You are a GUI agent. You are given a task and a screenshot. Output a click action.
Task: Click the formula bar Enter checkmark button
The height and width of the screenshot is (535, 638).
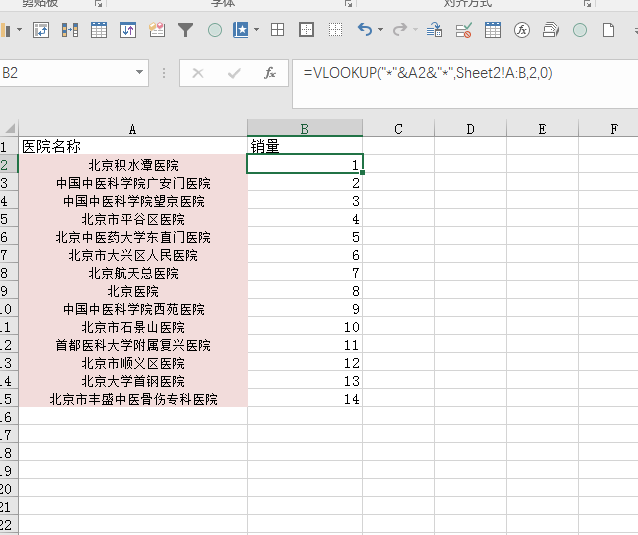234,73
